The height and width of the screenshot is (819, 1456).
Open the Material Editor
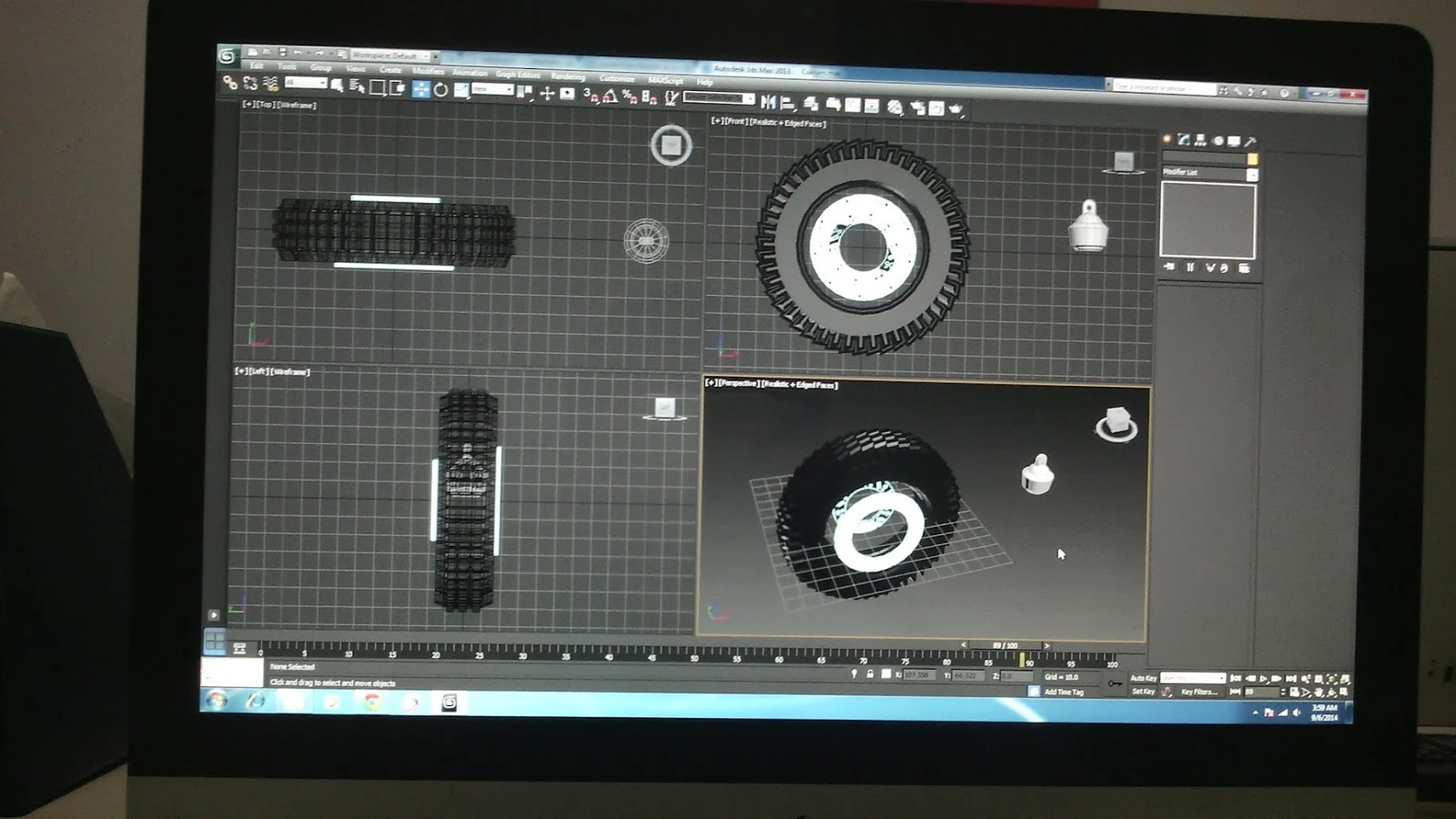coord(894,106)
